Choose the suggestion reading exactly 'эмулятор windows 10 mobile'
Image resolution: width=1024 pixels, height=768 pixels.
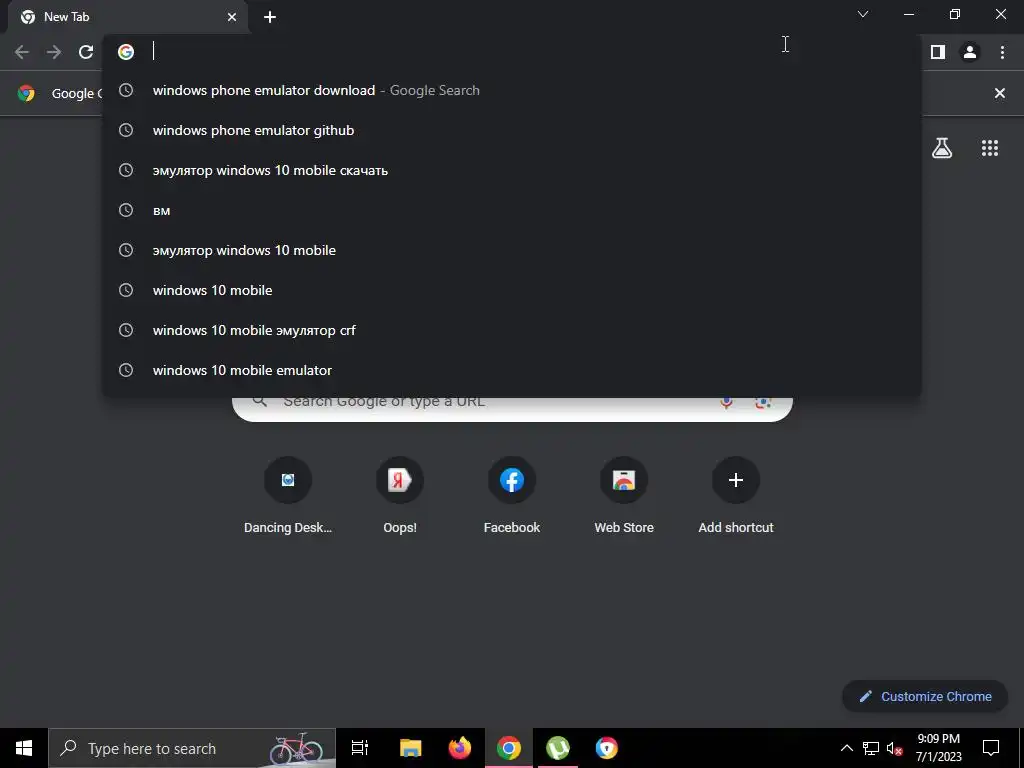click(512, 250)
